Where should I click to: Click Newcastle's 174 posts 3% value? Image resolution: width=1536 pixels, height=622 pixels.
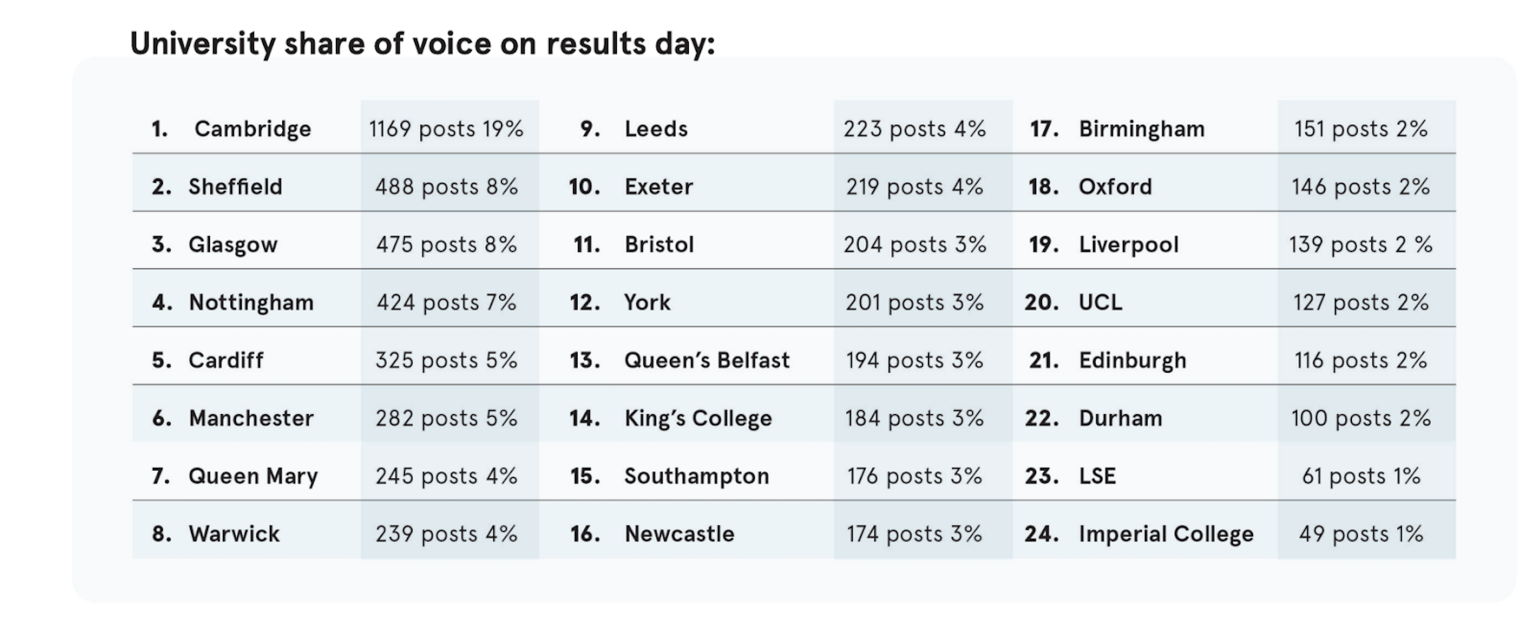(x=914, y=535)
